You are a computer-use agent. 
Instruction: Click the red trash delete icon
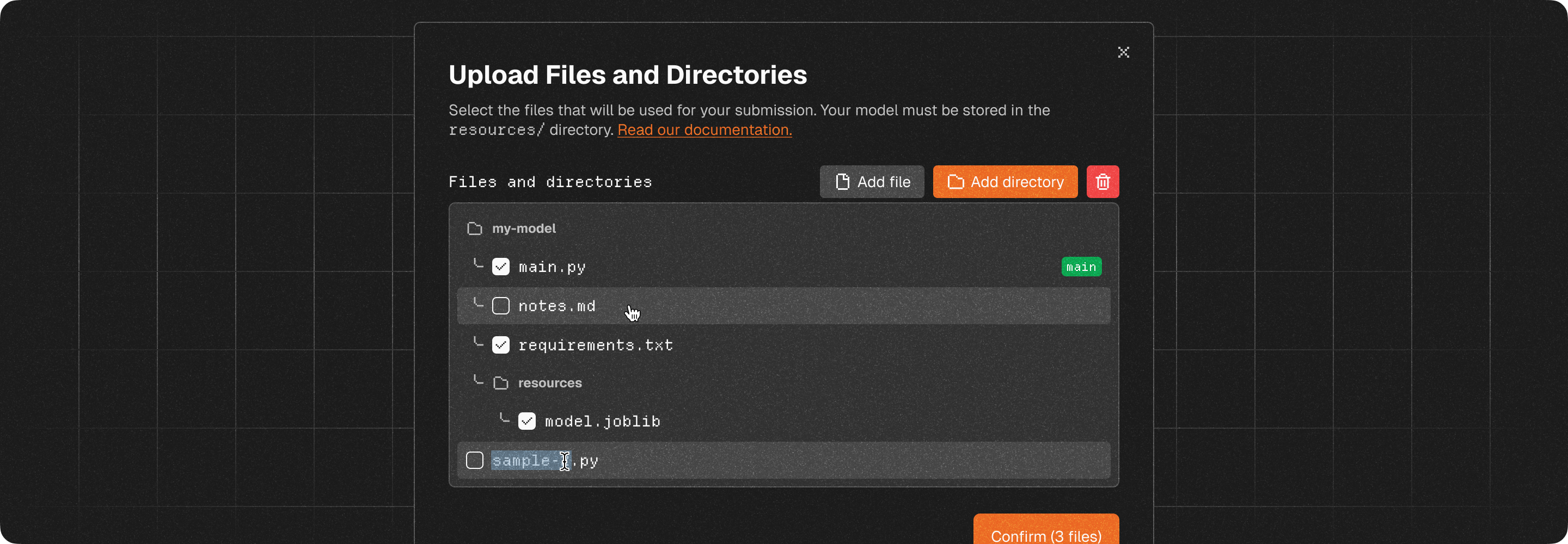[x=1102, y=182]
